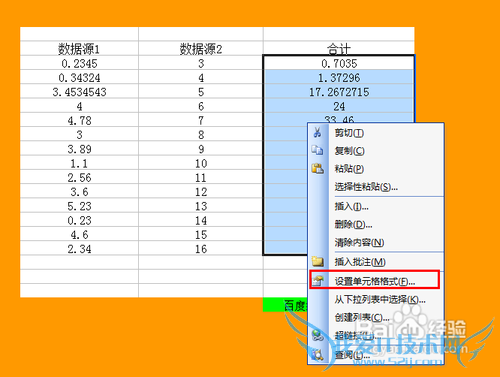Select 清除内容(N) menu entry

pos(376,242)
